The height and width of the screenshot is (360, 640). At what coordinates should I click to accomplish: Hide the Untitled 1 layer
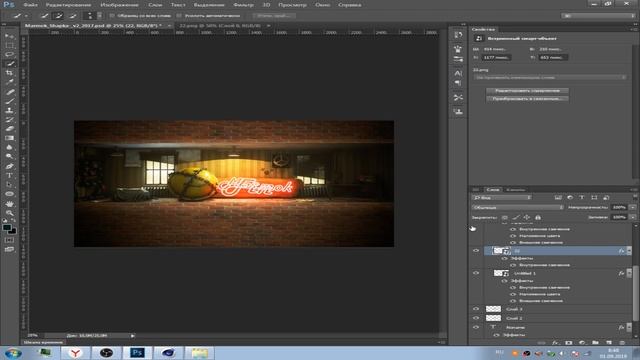[476, 273]
